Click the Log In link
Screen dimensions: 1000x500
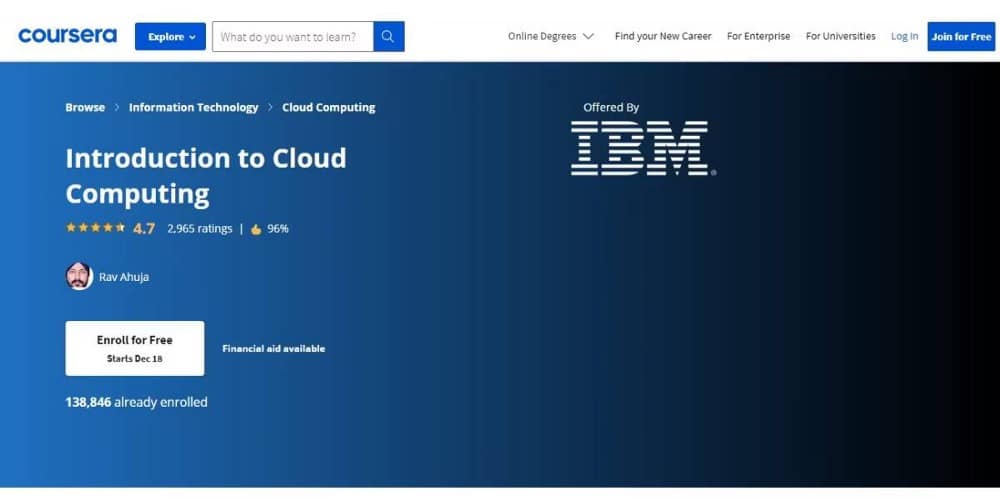pyautogui.click(x=904, y=36)
